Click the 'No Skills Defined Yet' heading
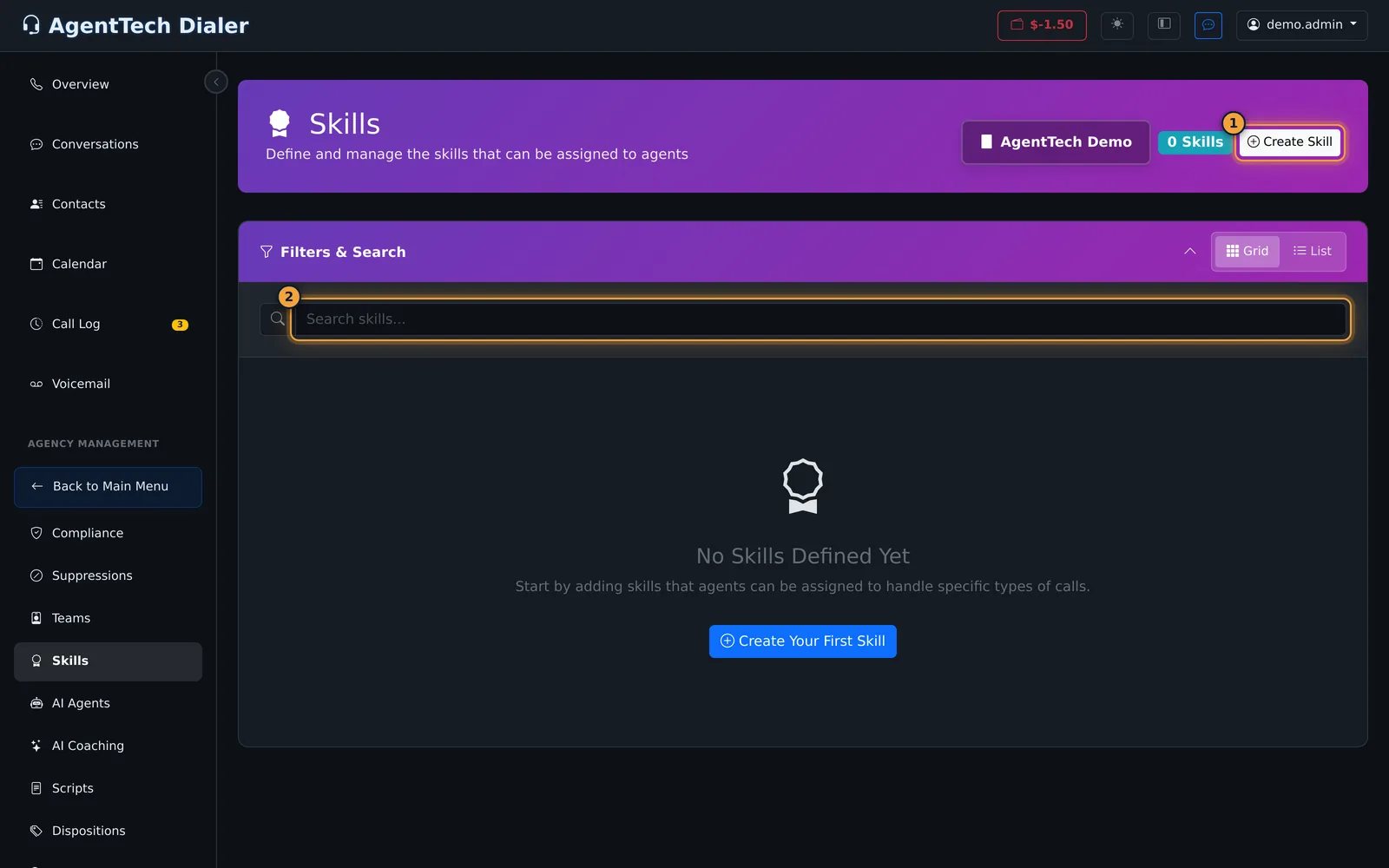Screen dimensions: 1389x868 803,556
